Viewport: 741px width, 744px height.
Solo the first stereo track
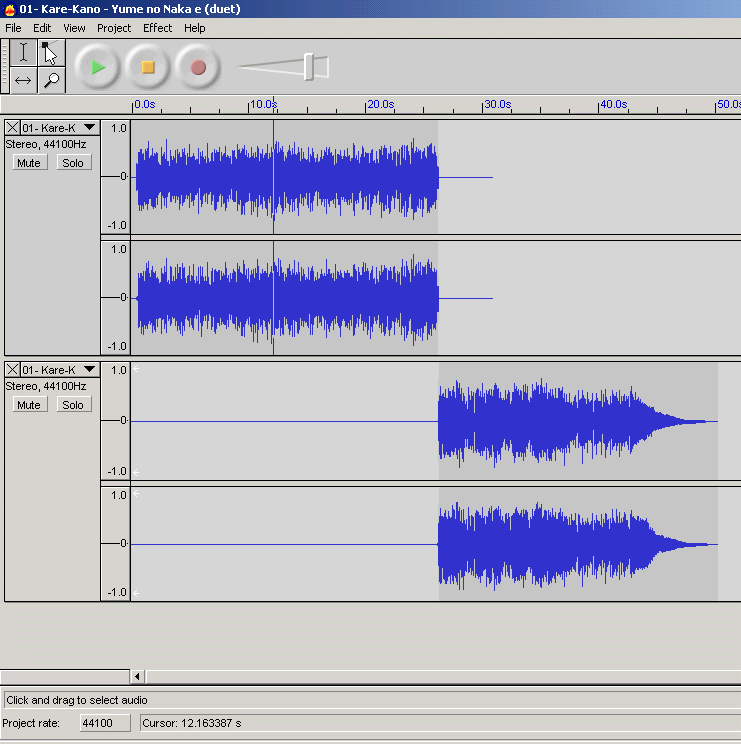pyautogui.click(x=73, y=163)
